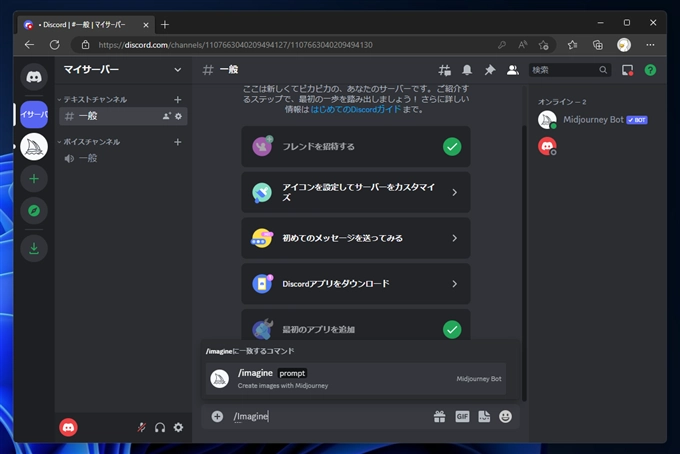Add page to favorites star icon
This screenshot has height=454, width=680.
click(543, 45)
